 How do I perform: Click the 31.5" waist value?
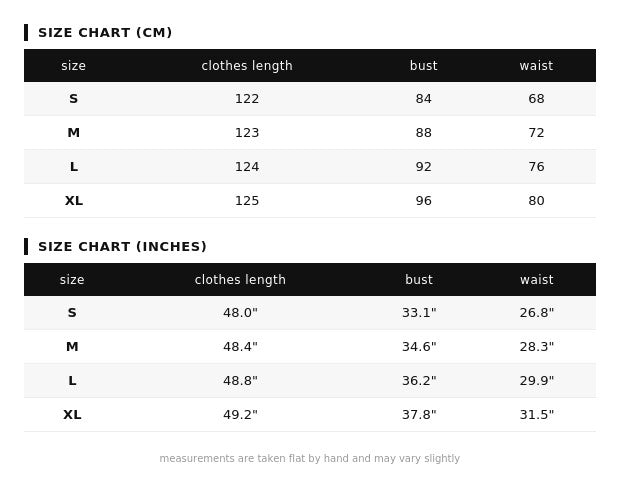[x=536, y=415]
